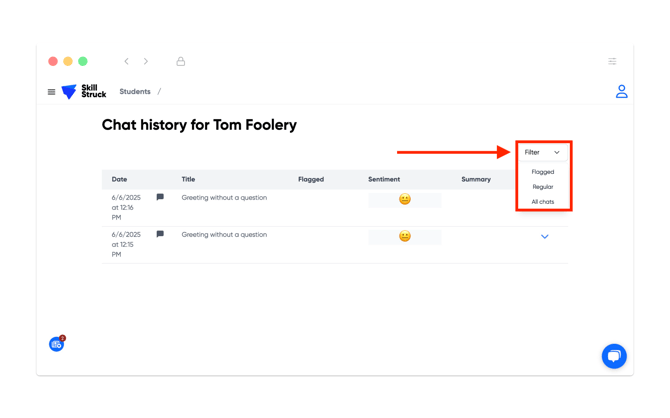Click the Sentiment column header
The width and height of the screenshot is (670, 418).
coord(384,180)
